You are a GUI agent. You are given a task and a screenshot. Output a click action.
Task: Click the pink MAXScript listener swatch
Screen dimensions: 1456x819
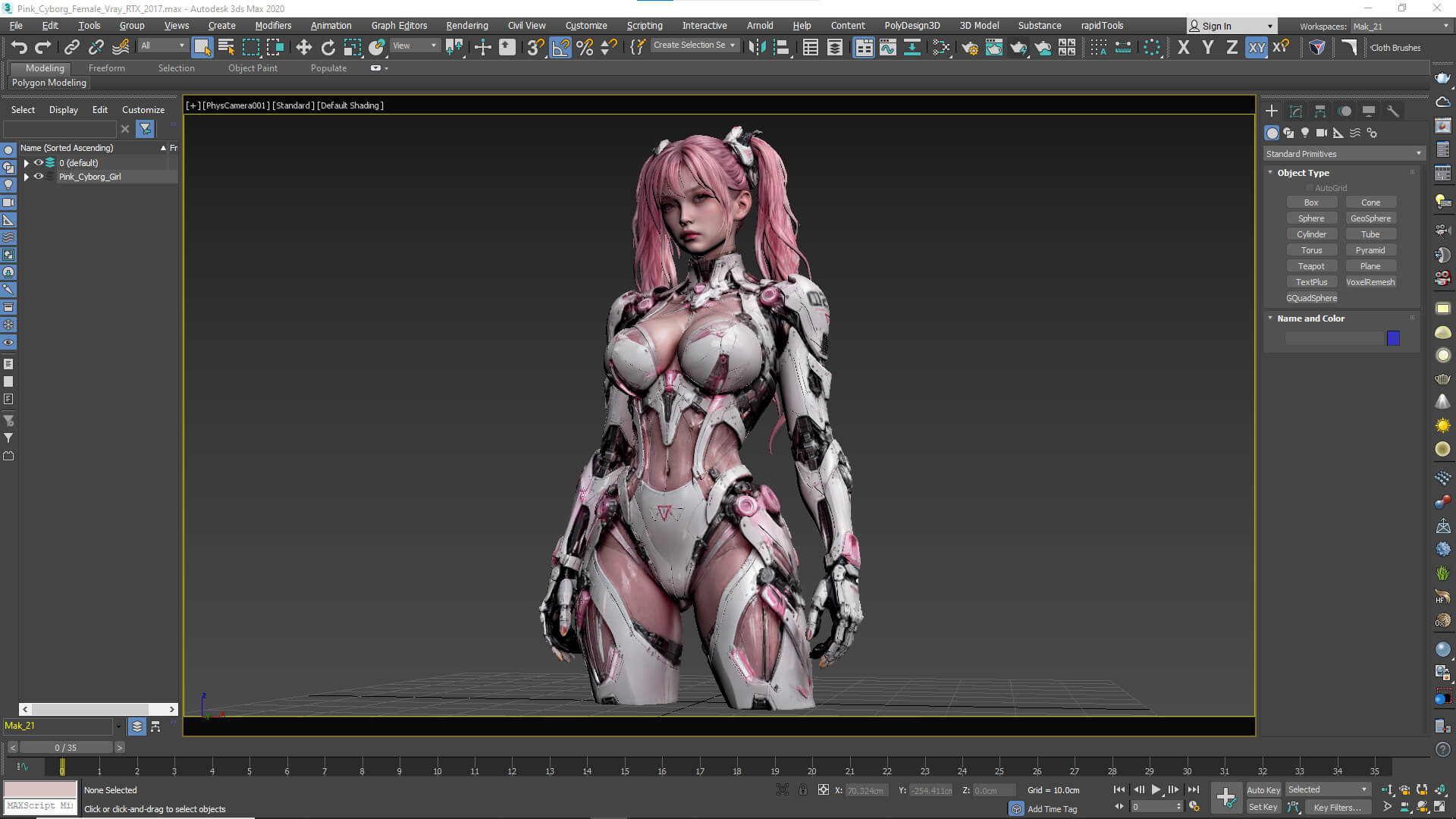tap(40, 789)
